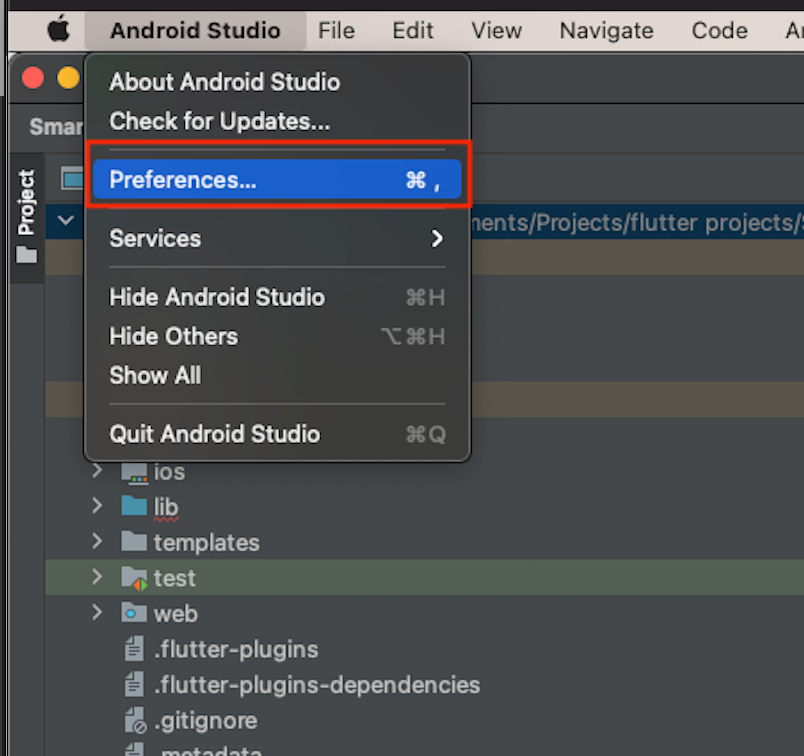Click the ios folder icon
The width and height of the screenshot is (804, 756).
[x=134, y=472]
